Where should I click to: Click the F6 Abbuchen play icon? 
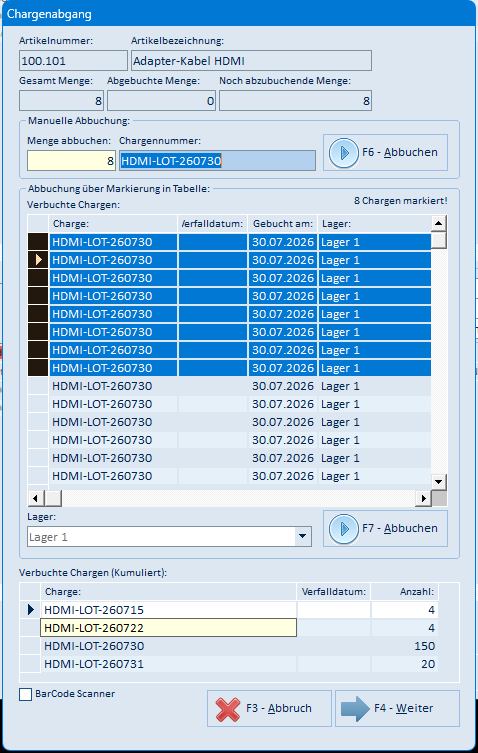pos(343,153)
